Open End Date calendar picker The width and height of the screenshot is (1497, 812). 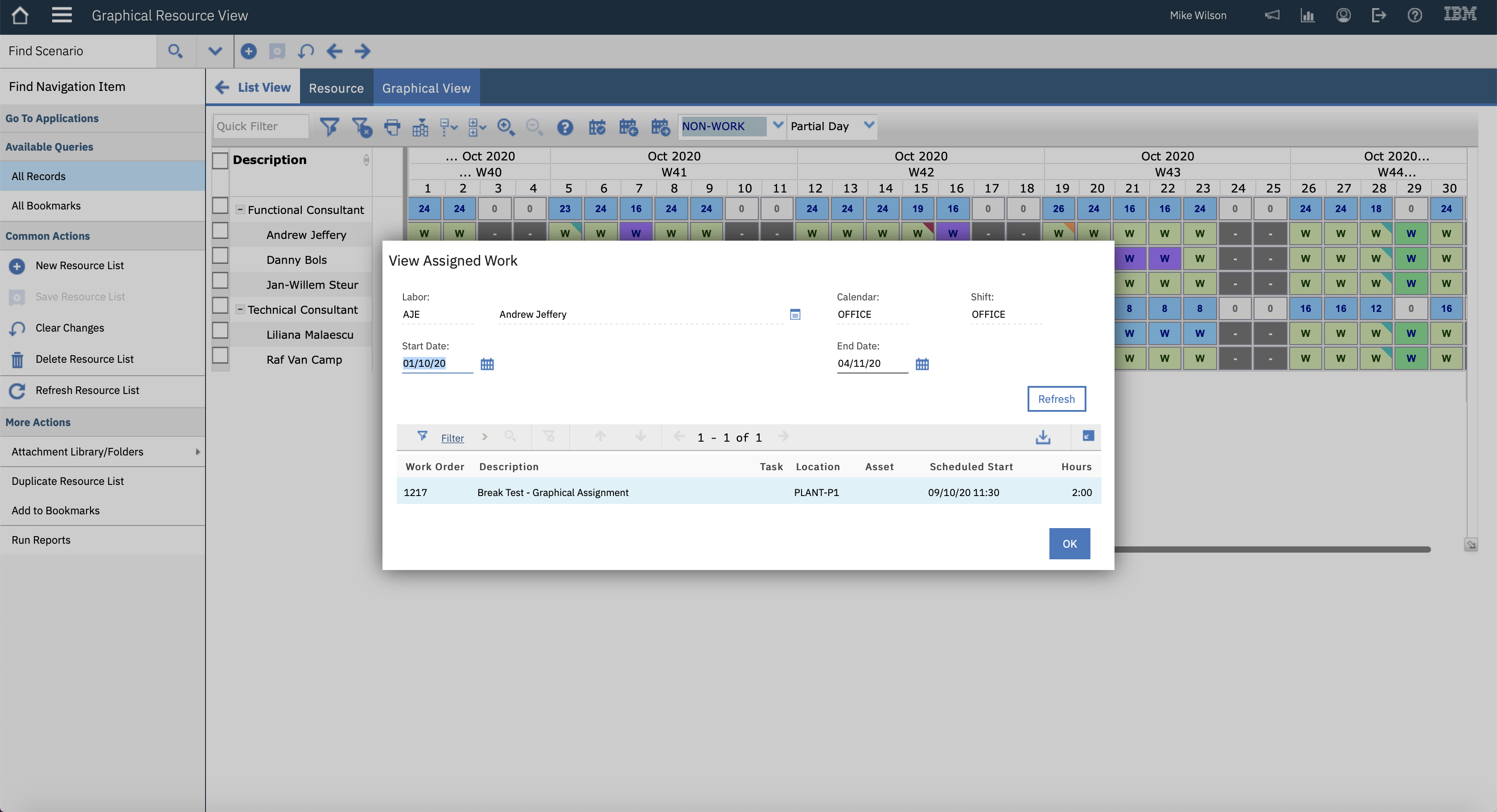click(921, 364)
